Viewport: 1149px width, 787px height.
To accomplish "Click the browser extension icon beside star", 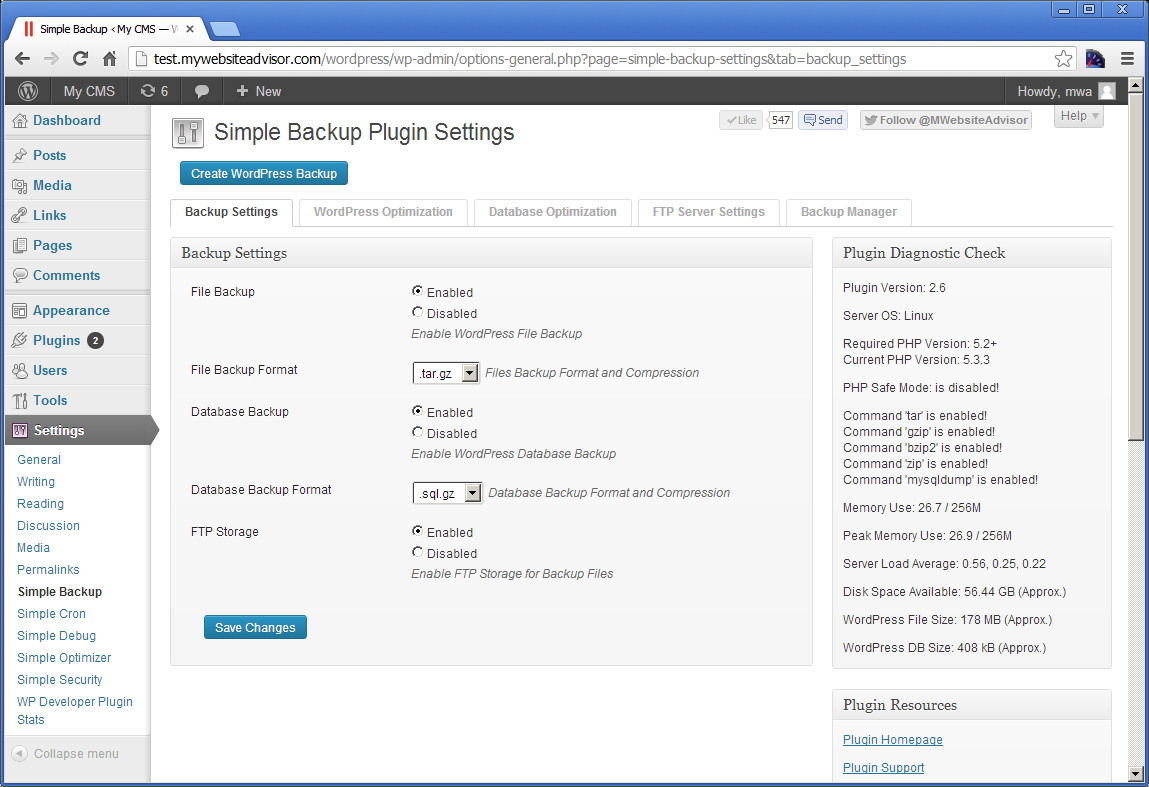I will tap(1095, 59).
